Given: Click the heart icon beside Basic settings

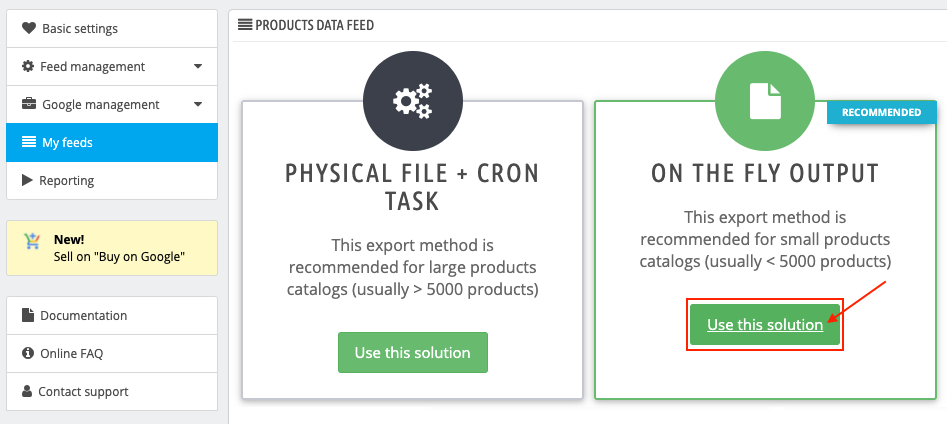Looking at the screenshot, I should coord(28,28).
